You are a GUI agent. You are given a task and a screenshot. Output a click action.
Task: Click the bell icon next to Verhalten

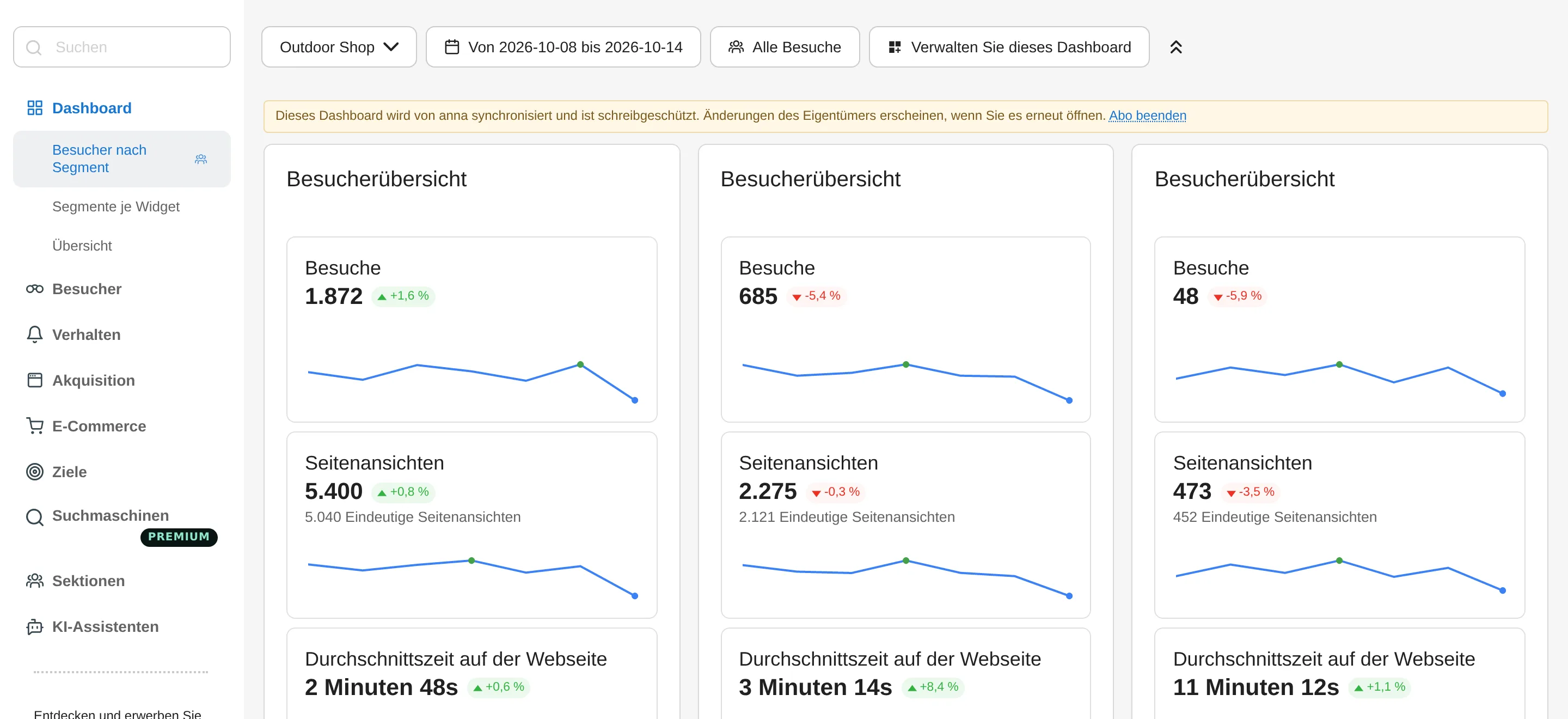click(x=35, y=334)
